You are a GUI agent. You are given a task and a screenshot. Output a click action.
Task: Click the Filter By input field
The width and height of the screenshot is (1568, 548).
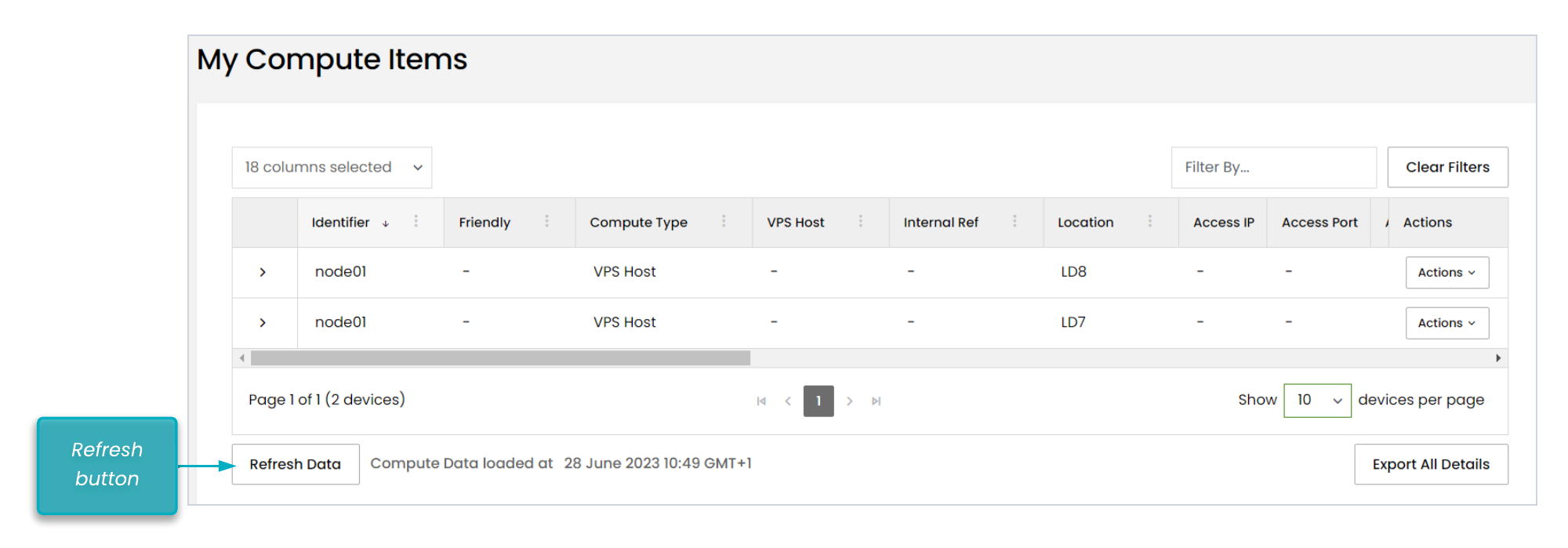[1273, 168]
